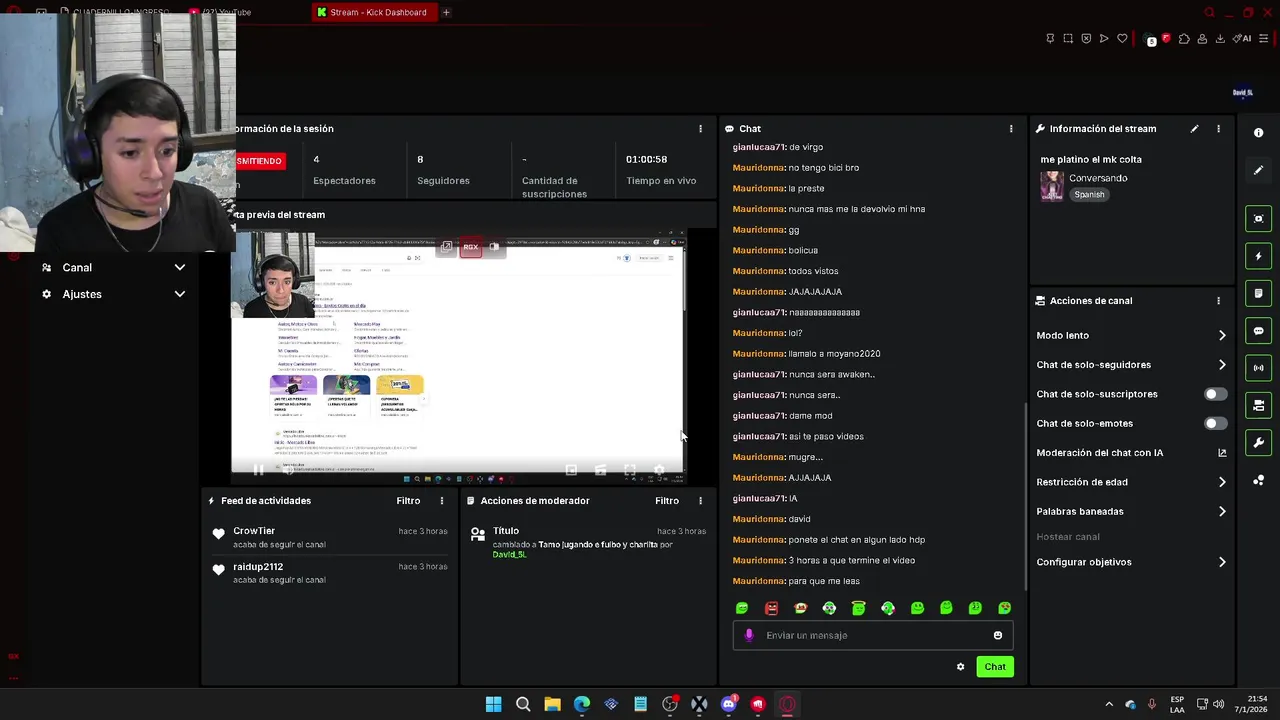Open the browser snapshot selection icon
This screenshot has width=1280, height=720.
point(1068,39)
